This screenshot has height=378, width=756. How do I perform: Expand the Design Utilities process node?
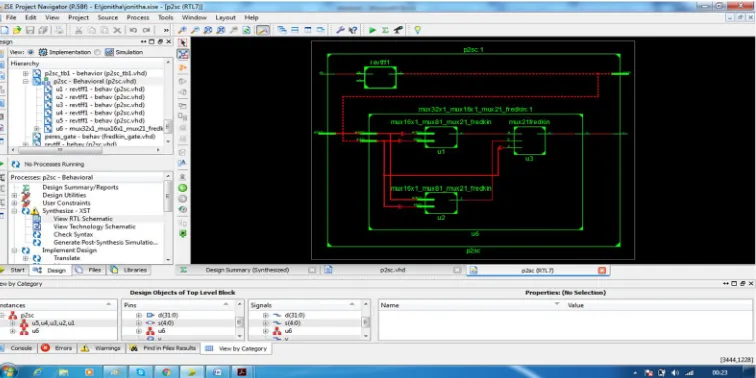[14, 195]
